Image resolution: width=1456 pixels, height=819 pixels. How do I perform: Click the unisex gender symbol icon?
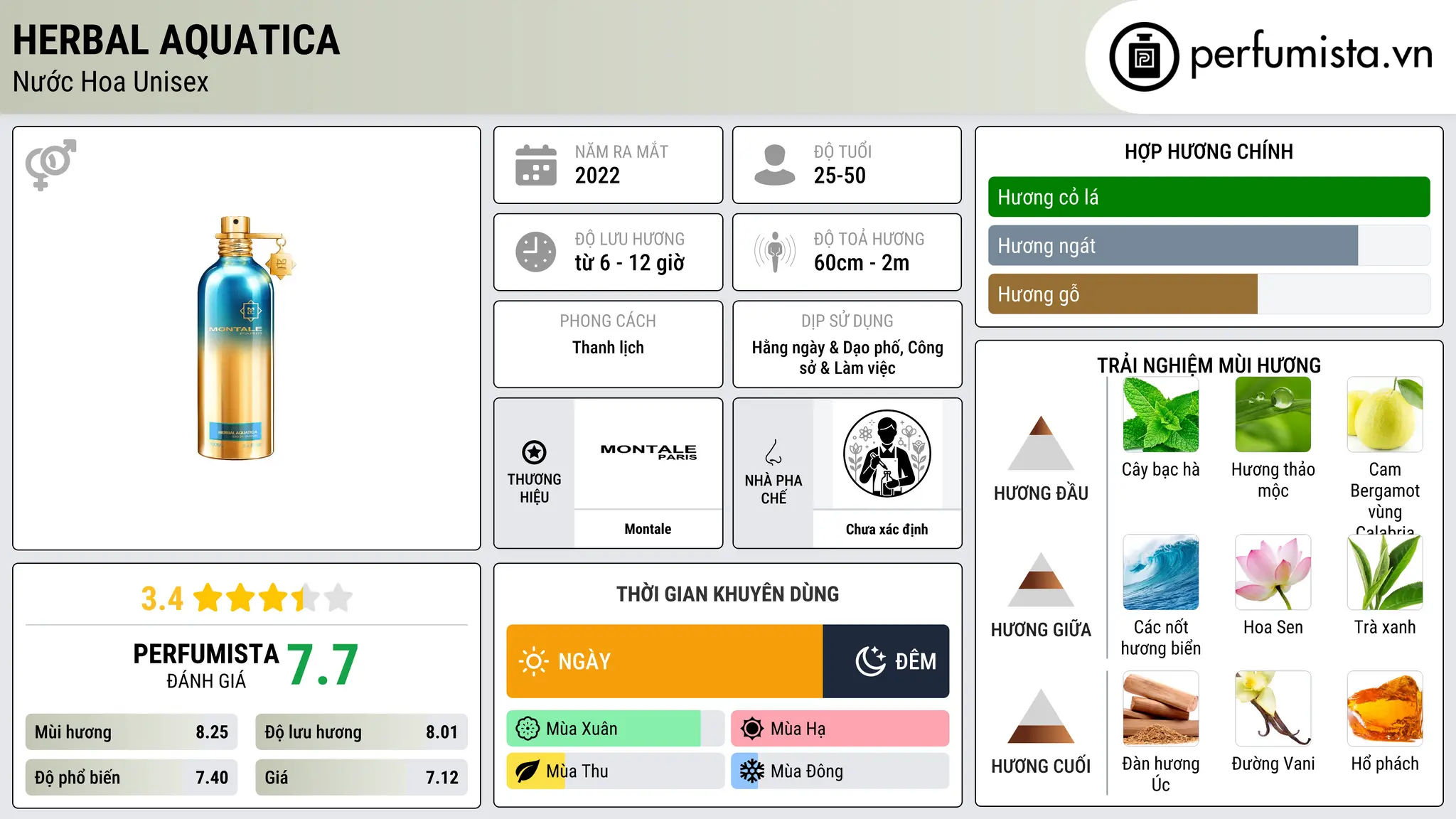(50, 165)
